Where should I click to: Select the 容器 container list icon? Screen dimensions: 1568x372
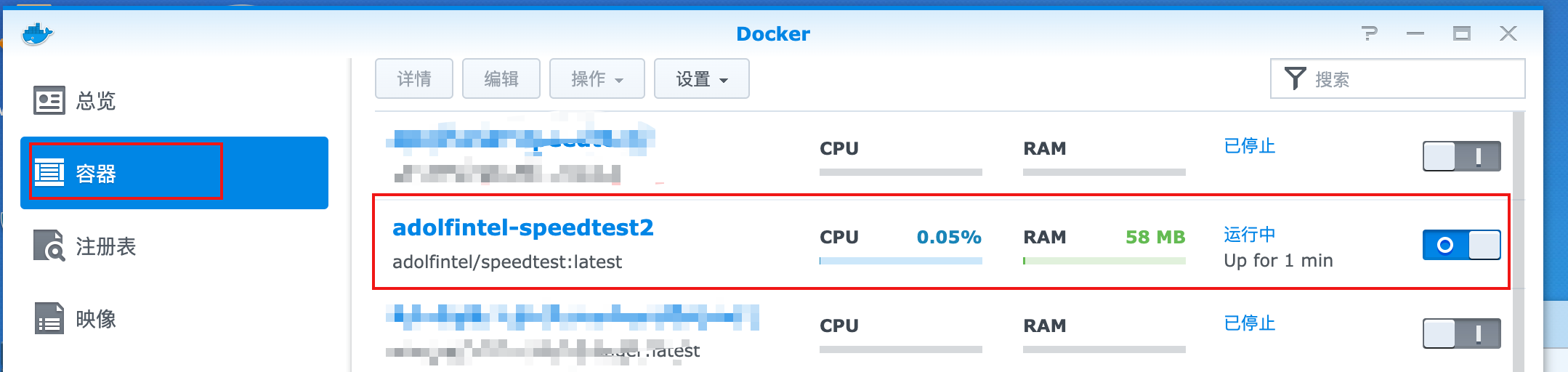coord(49,173)
